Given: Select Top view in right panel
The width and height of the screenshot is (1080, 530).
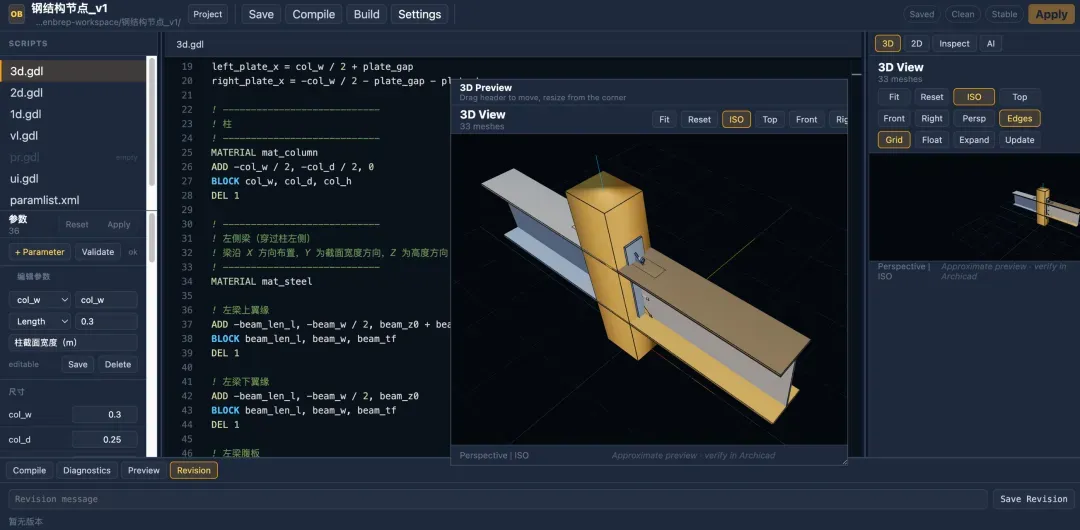Looking at the screenshot, I should tap(1019, 97).
